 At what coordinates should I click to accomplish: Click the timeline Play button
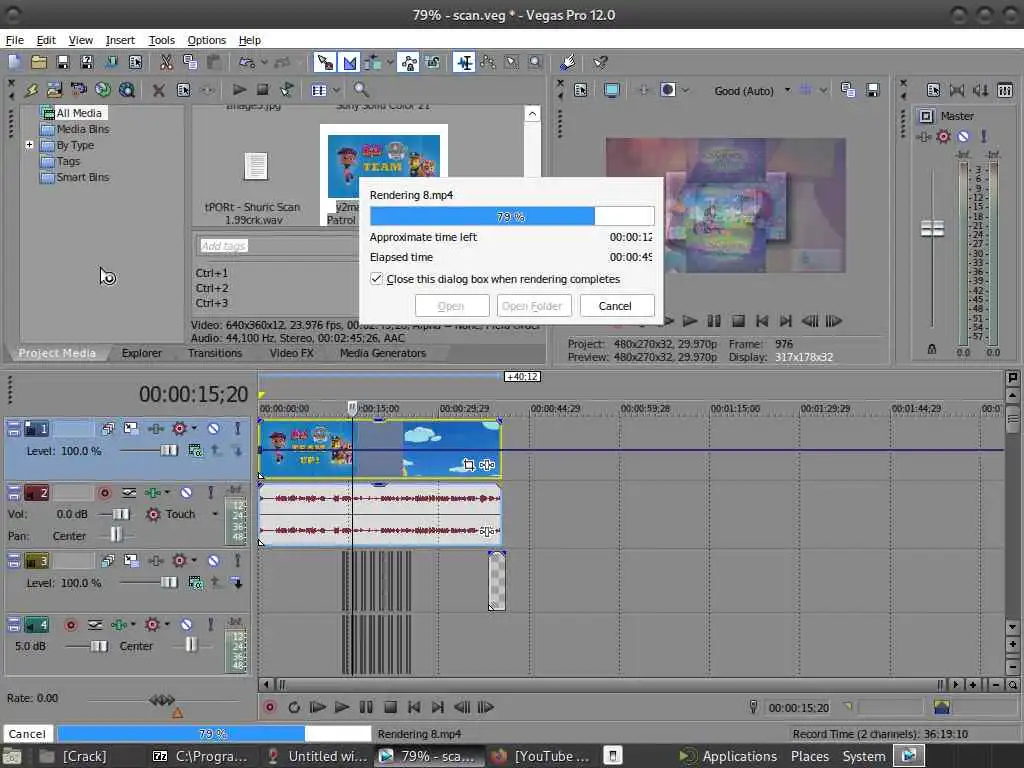point(341,707)
